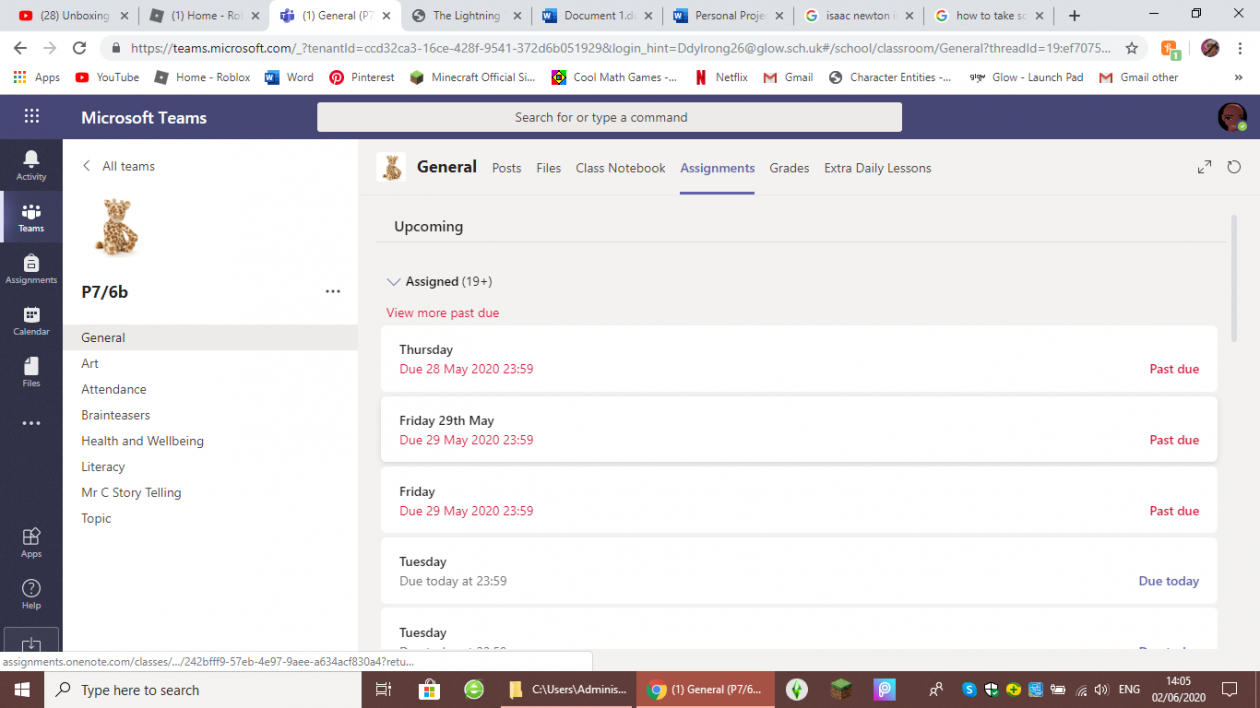Click the browser address bar
The height and width of the screenshot is (708, 1260).
click(x=620, y=48)
